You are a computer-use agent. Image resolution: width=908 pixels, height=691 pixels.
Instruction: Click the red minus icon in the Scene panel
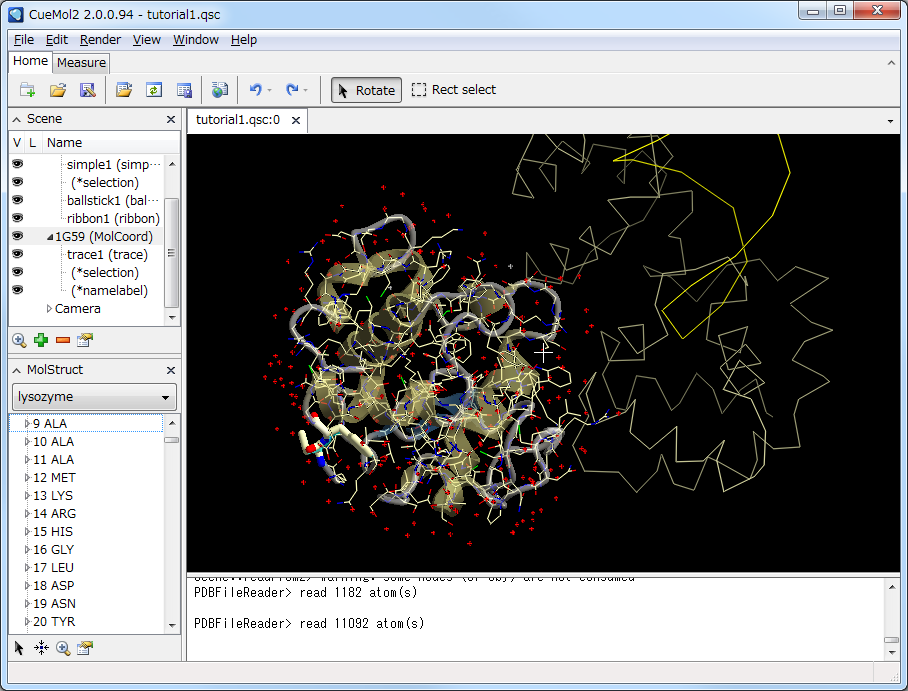[63, 340]
